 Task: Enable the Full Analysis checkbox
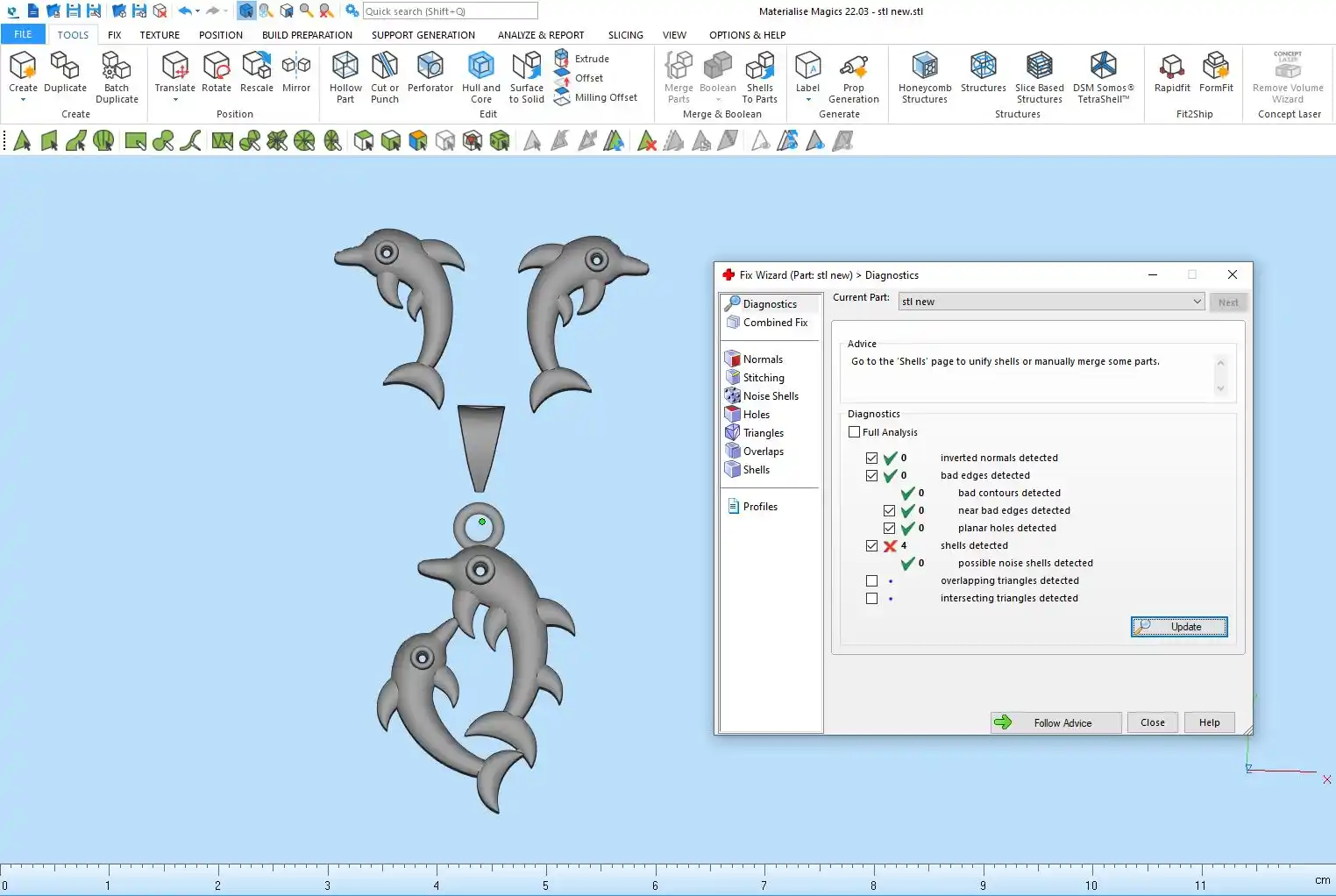coord(855,432)
